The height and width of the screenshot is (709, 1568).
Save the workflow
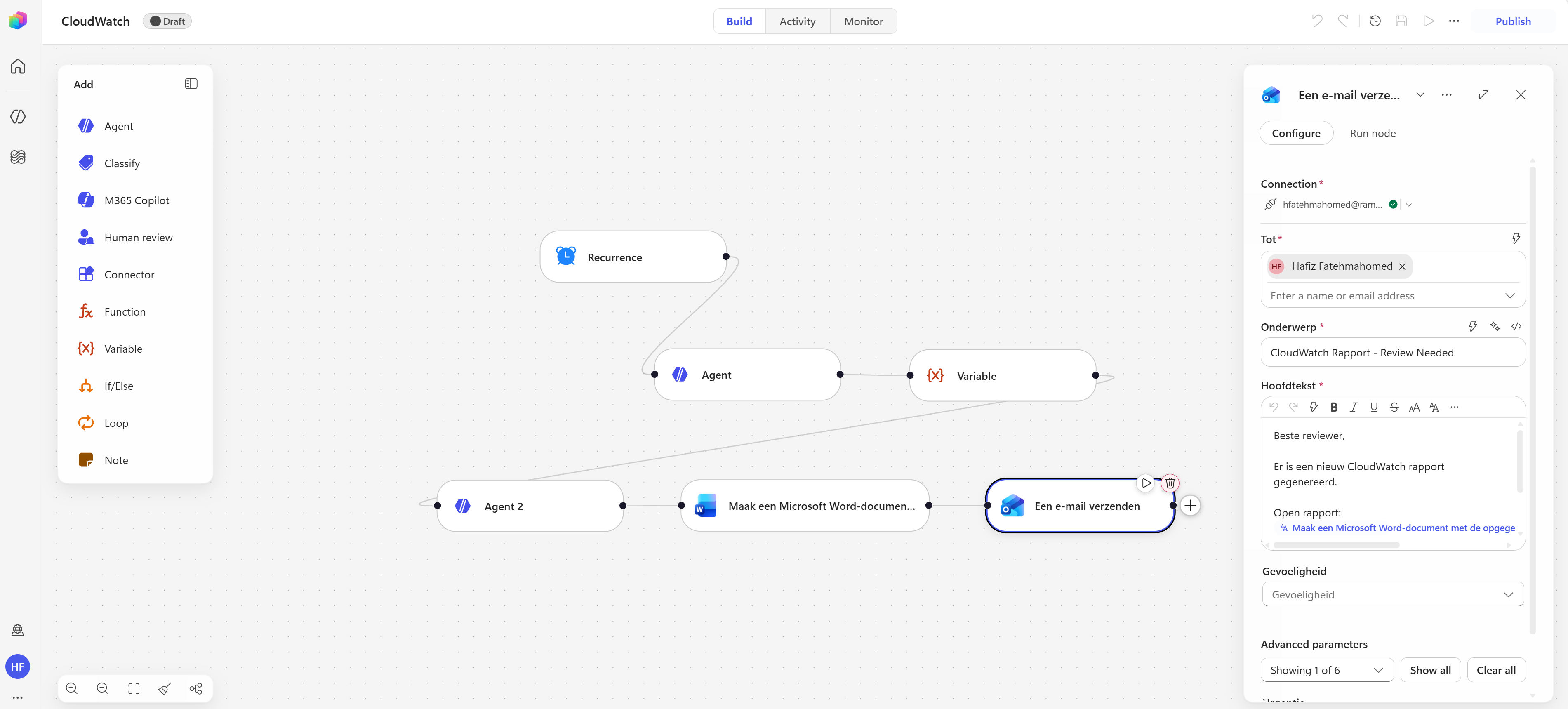[1401, 21]
